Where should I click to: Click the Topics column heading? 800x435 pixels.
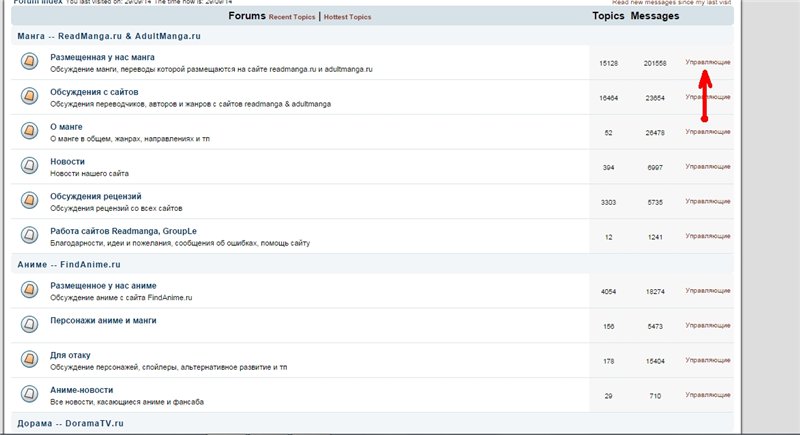click(x=608, y=16)
